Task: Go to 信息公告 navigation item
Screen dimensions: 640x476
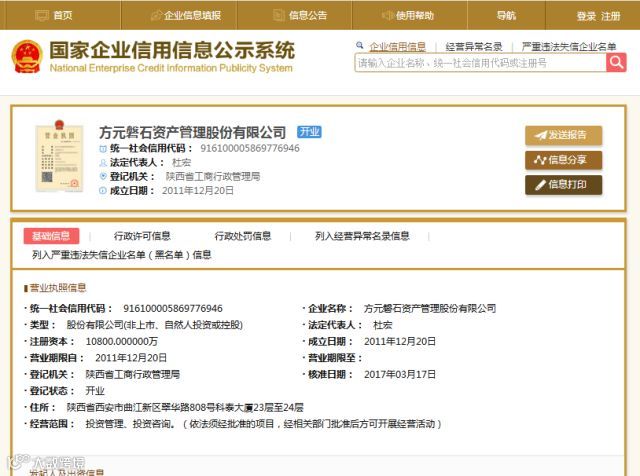Action: (300, 16)
